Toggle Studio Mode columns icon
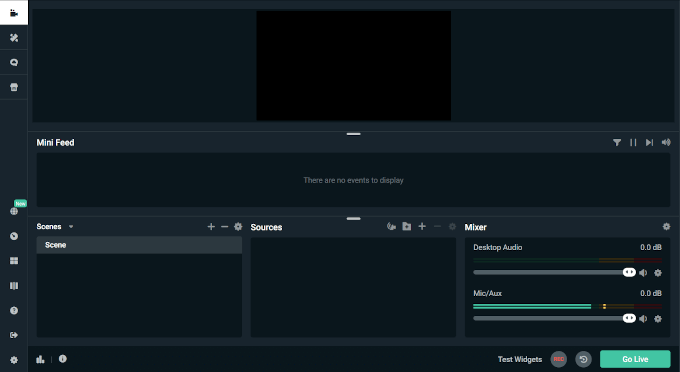Screen dimensions: 680x372 pyautogui.click(x=14, y=286)
